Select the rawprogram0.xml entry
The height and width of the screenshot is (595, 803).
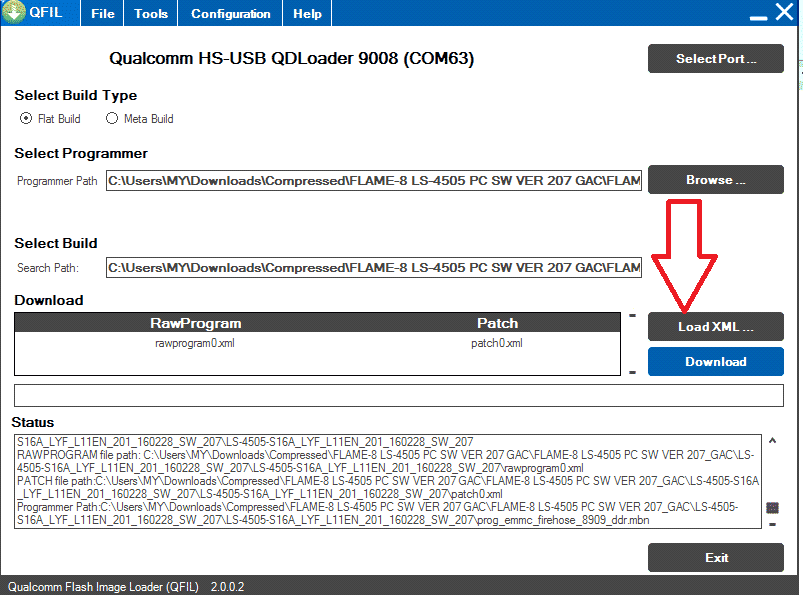[x=195, y=343]
